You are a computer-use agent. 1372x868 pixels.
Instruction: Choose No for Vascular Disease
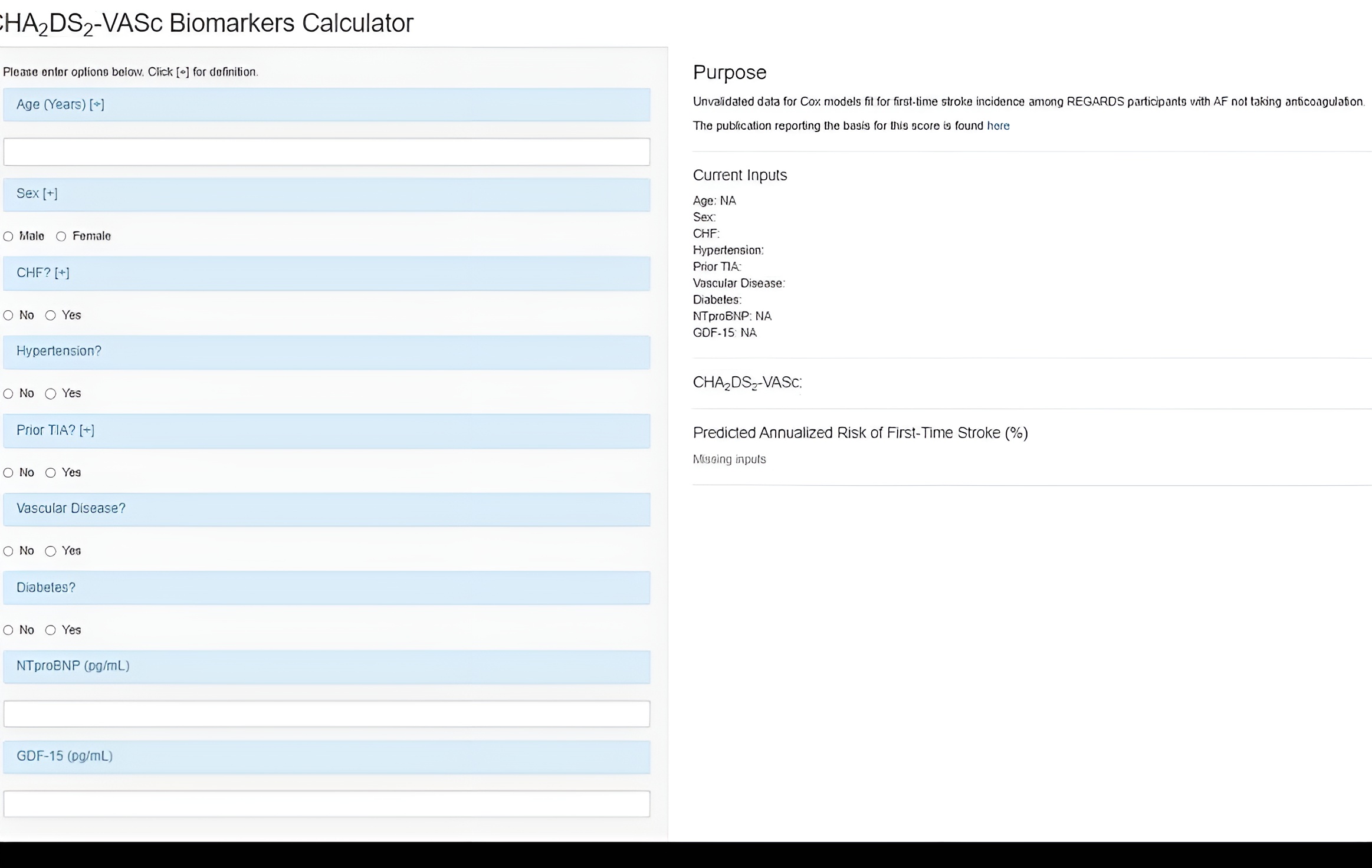[8, 551]
